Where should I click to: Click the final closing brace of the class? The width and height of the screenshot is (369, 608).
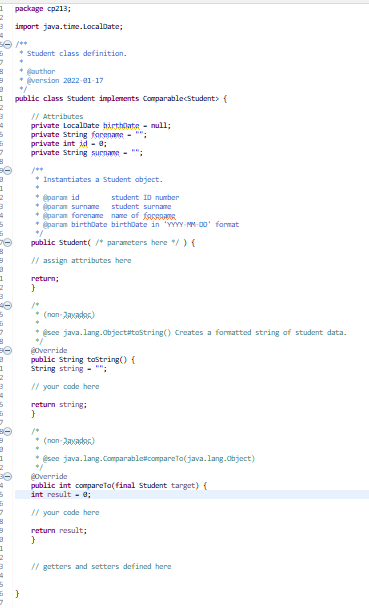pos(17,594)
